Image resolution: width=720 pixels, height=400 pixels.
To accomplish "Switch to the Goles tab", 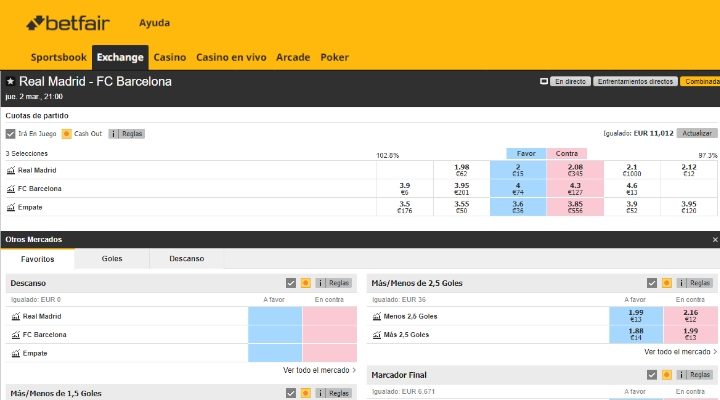I will pyautogui.click(x=112, y=258).
